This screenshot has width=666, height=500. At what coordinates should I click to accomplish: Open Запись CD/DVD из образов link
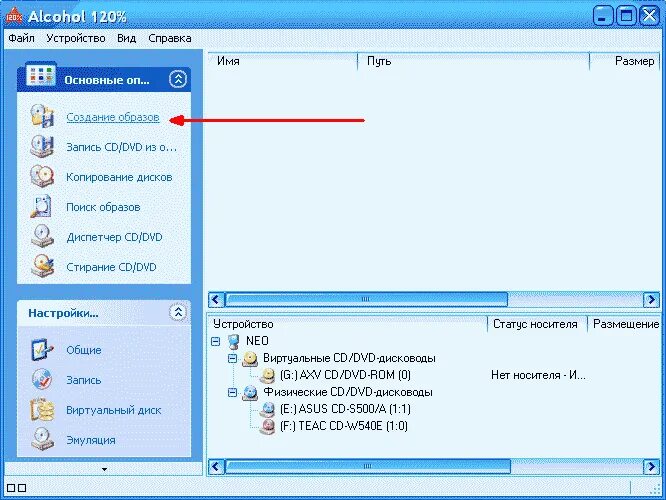(121, 147)
